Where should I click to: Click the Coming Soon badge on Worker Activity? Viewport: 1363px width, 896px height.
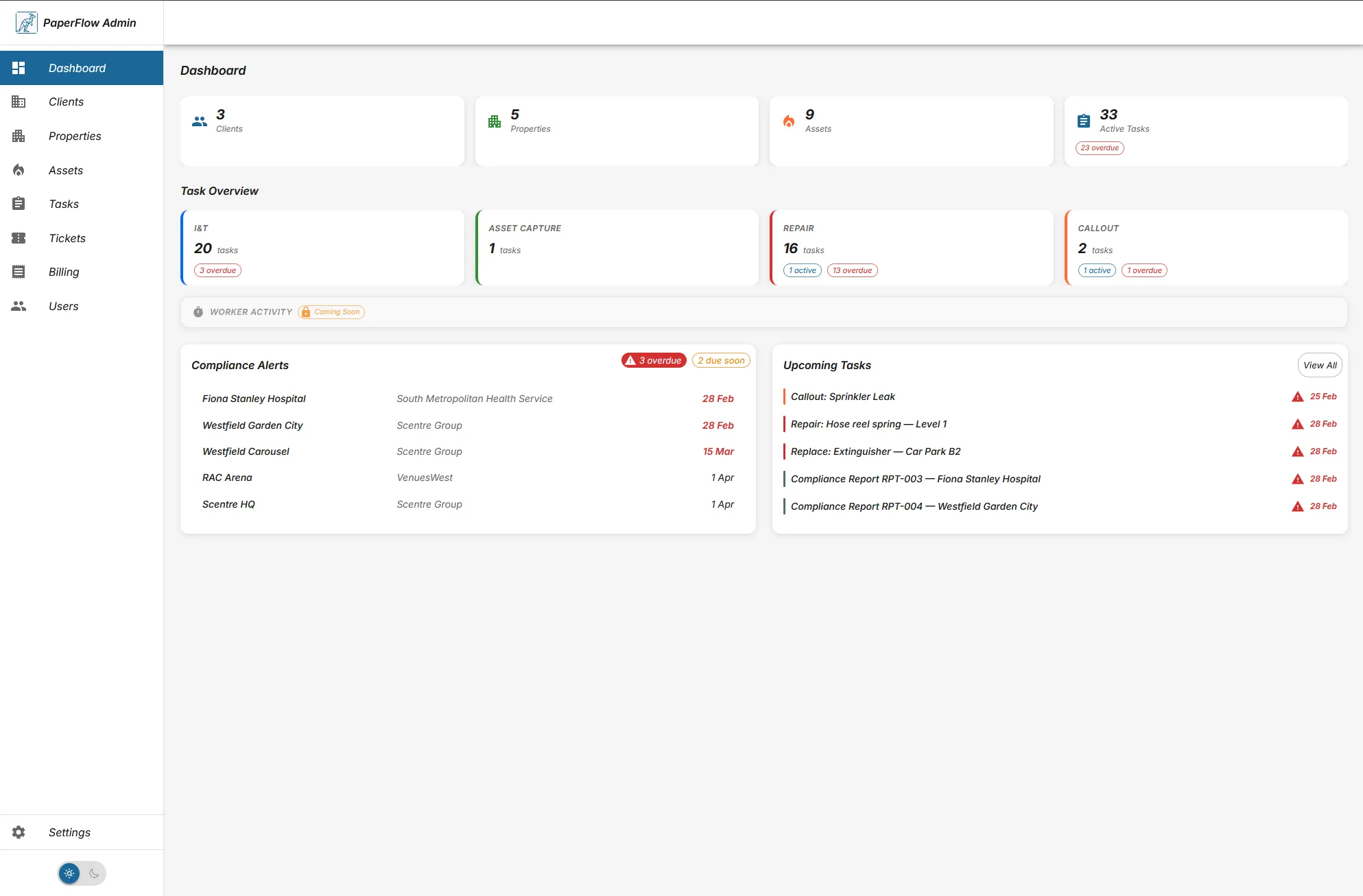tap(331, 312)
